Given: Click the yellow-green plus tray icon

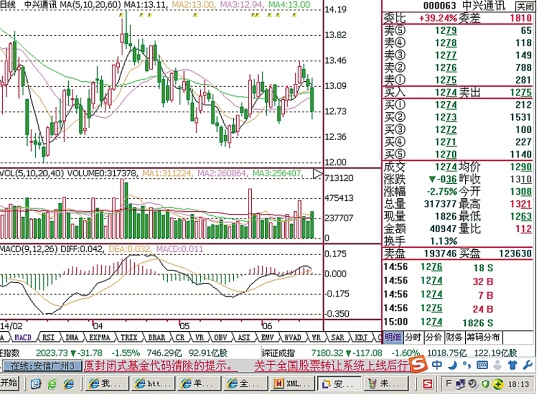Looking at the screenshot, I should [497, 384].
